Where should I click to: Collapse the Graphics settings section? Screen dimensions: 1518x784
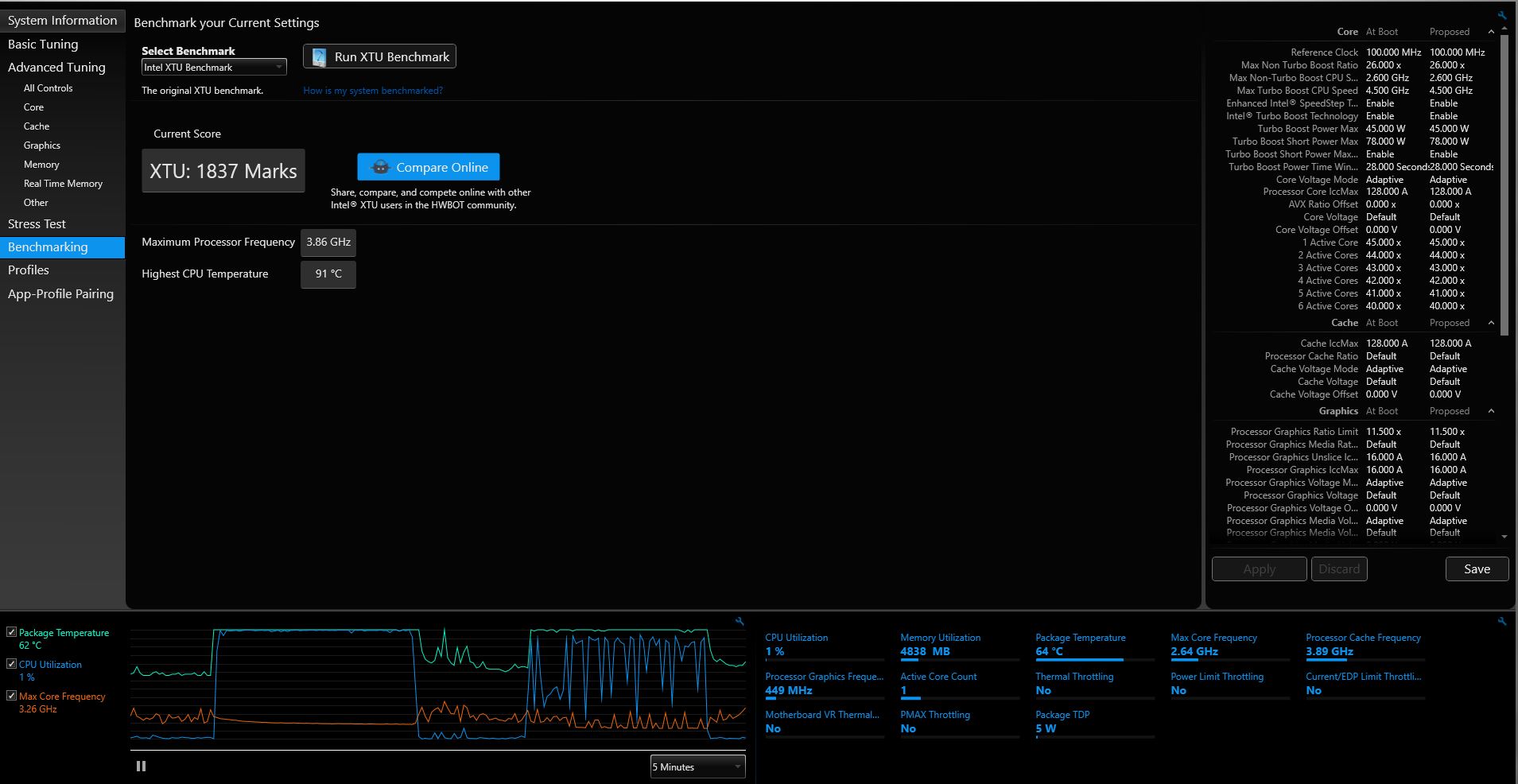coord(1491,411)
